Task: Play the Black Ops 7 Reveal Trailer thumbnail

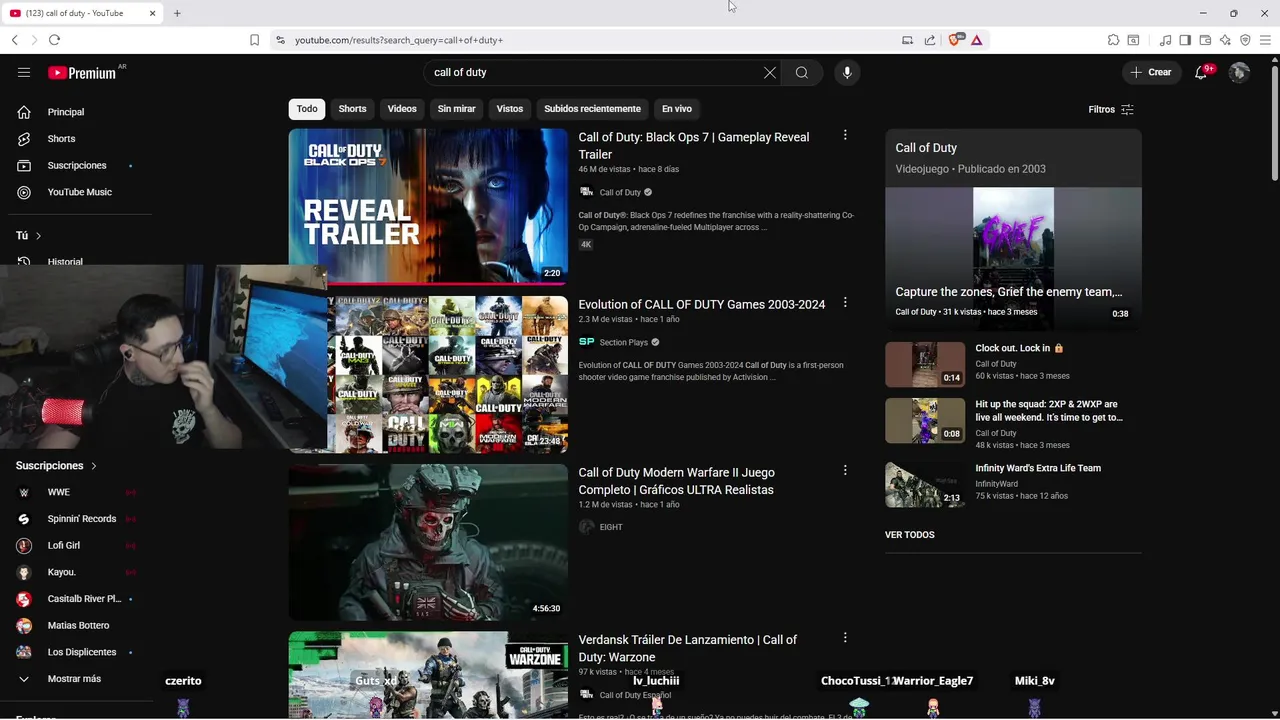Action: (428, 206)
